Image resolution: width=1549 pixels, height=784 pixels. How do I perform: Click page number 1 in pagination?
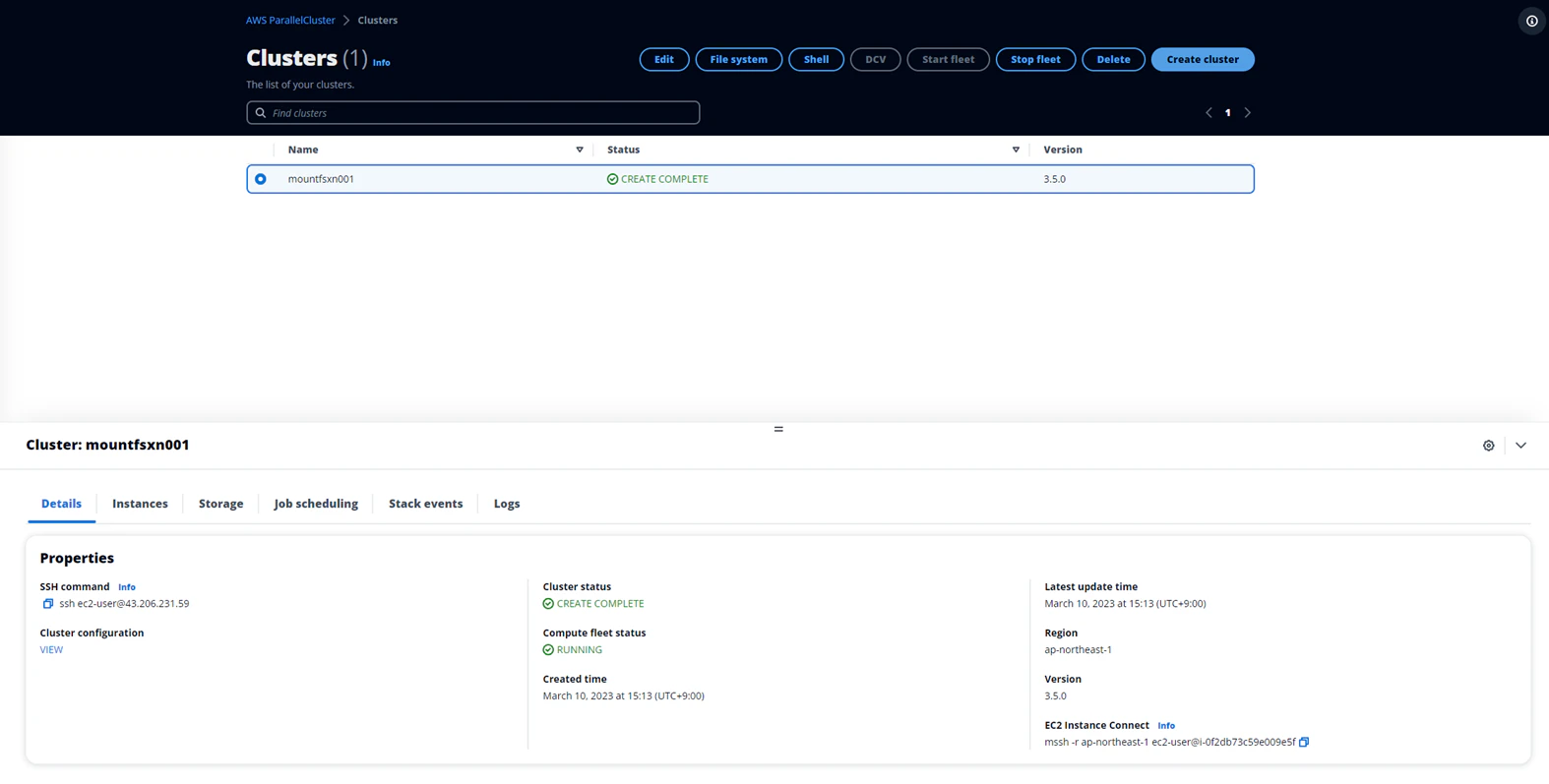[1227, 113]
